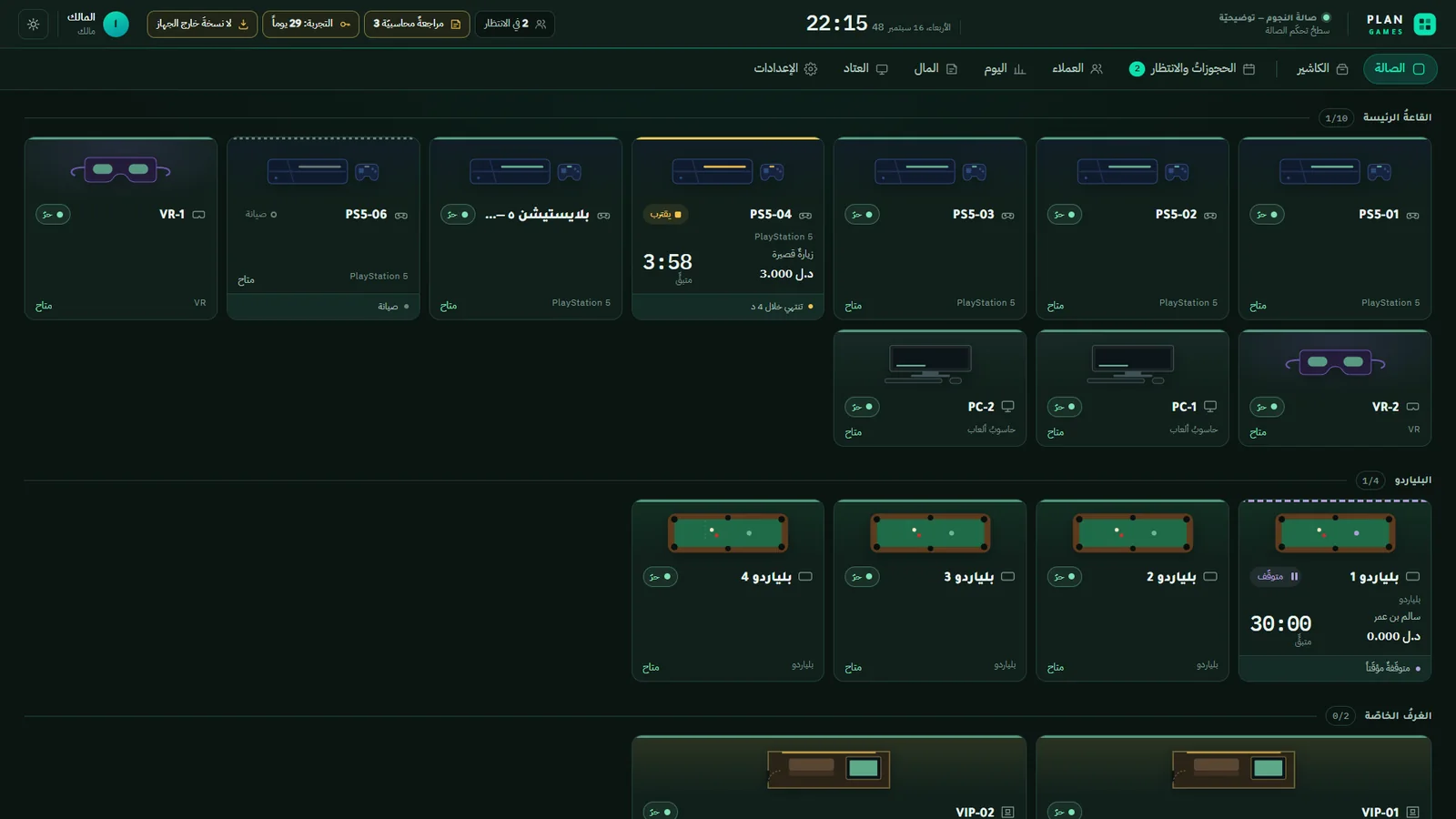
Task: Open the PS5-04 remaining time 3:58
Action: (668, 262)
